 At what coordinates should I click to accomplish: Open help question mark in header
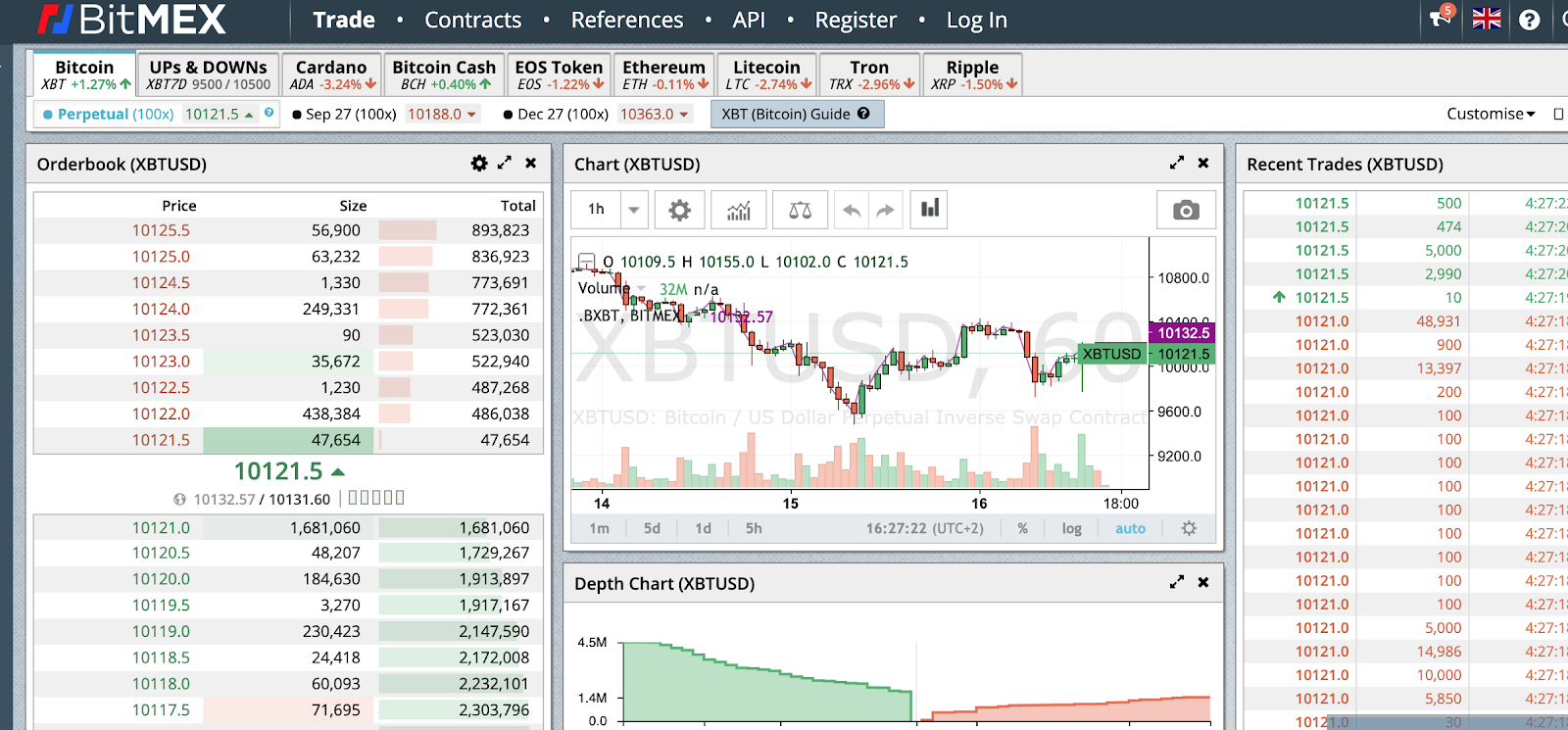(1530, 20)
